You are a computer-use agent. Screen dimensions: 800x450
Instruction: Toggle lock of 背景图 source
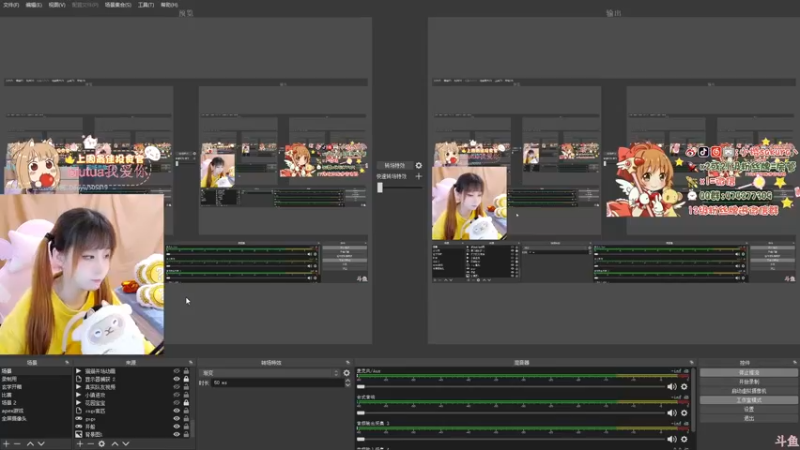(x=186, y=434)
